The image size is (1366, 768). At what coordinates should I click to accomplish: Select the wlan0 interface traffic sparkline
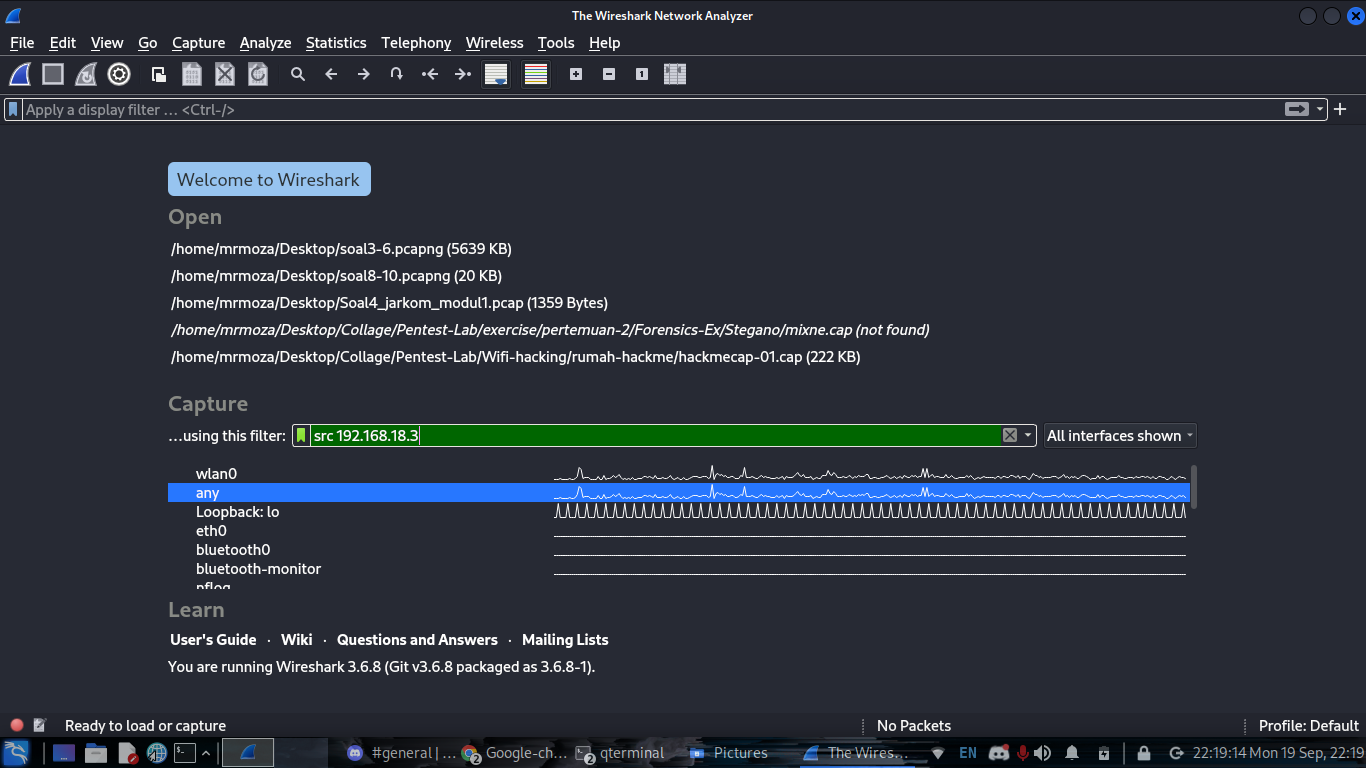tap(870, 473)
